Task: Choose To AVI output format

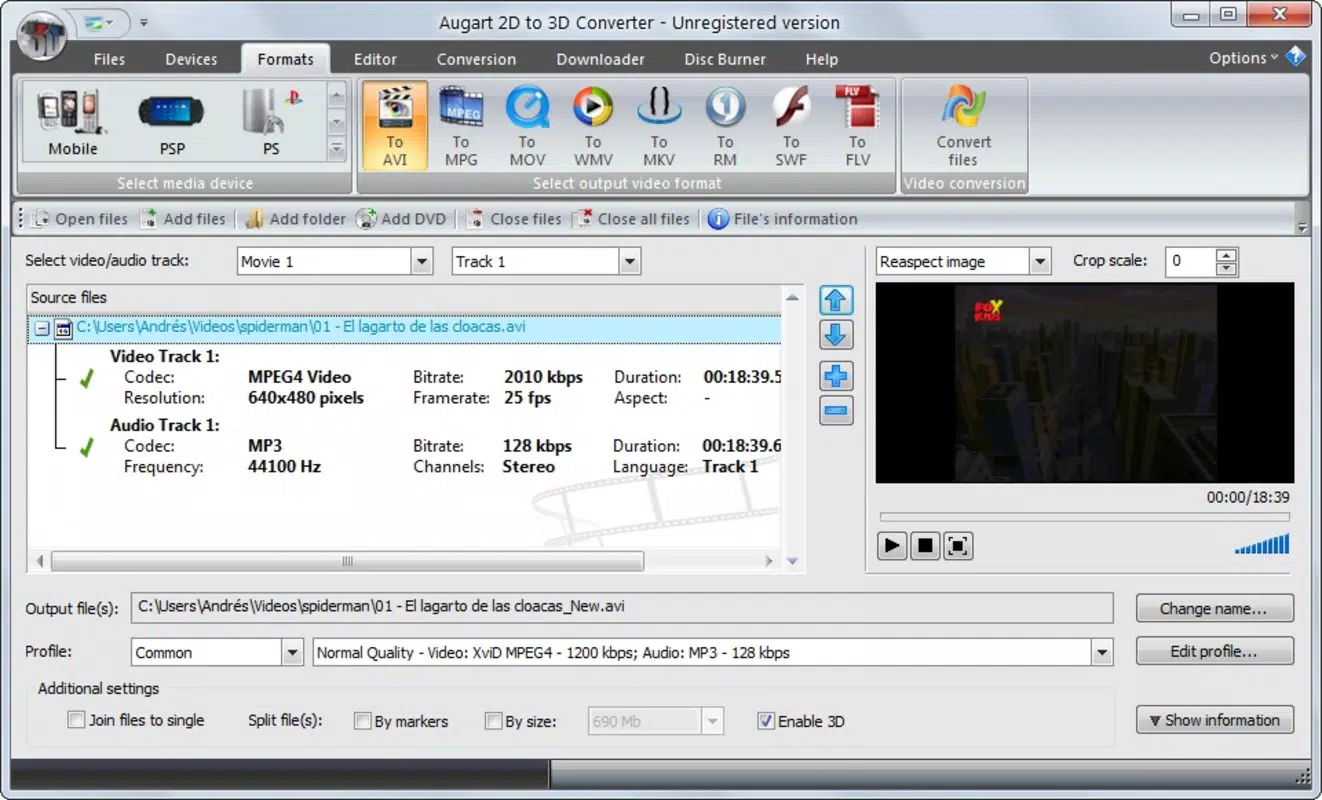Action: click(395, 126)
